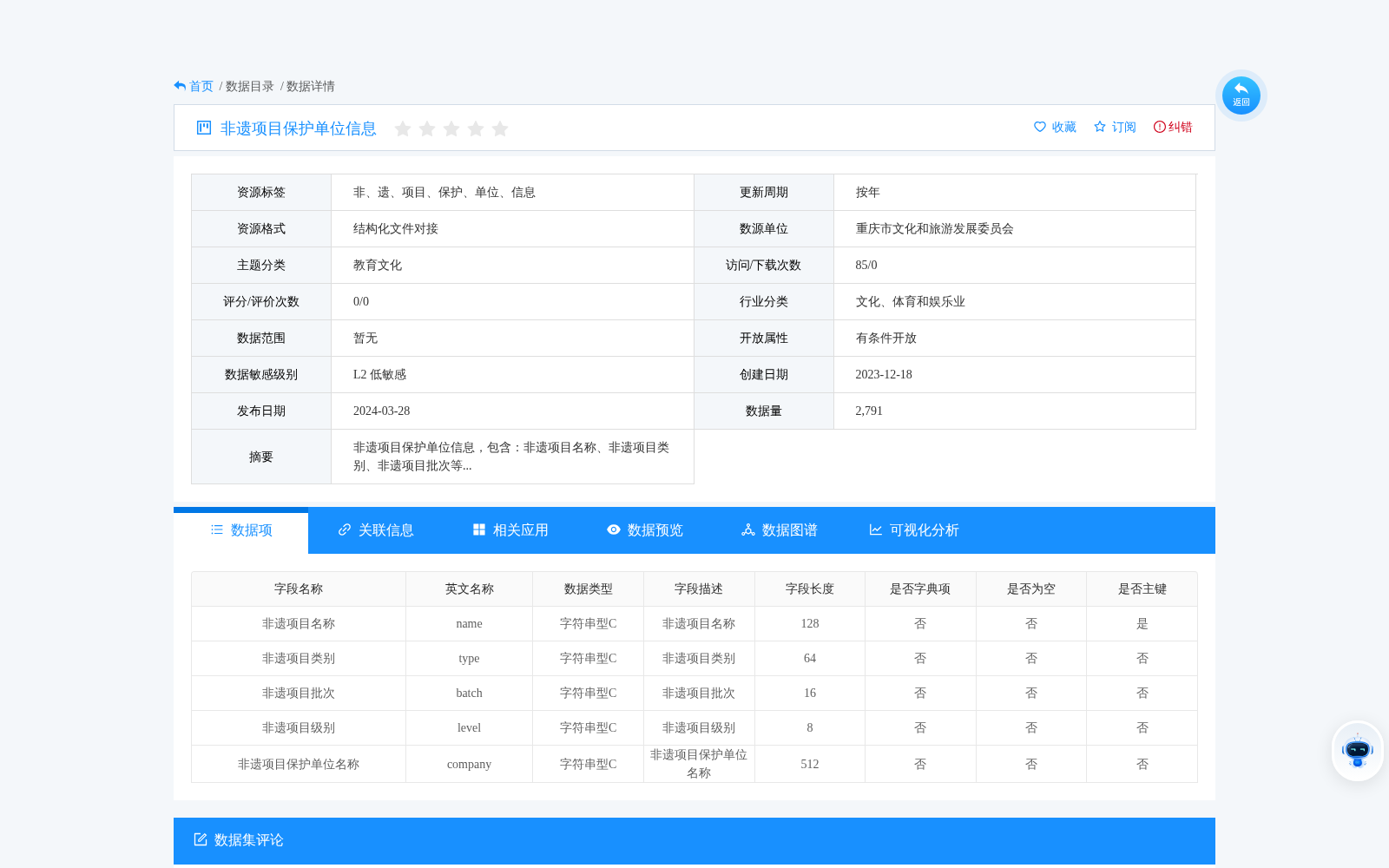Click the dataset icon beside 非遗项目保护单位信息
The image size is (1389, 868).
pyautogui.click(x=204, y=128)
